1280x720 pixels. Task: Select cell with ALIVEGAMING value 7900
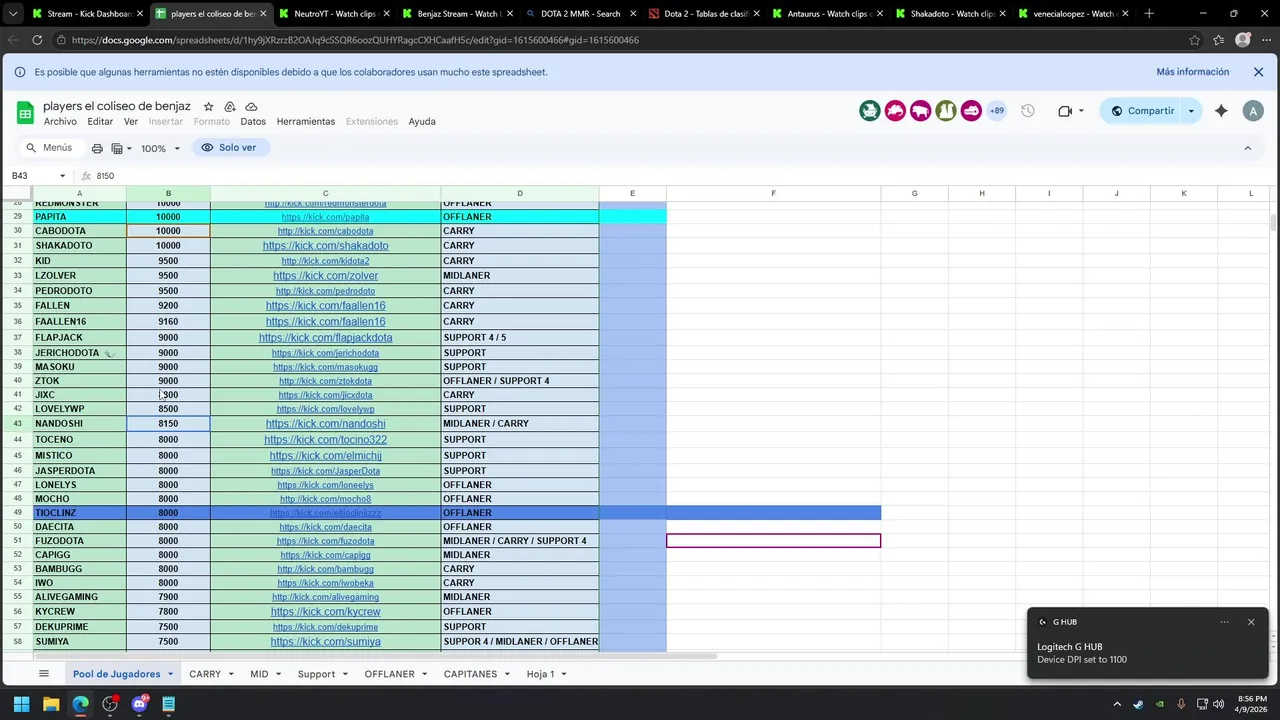168,597
